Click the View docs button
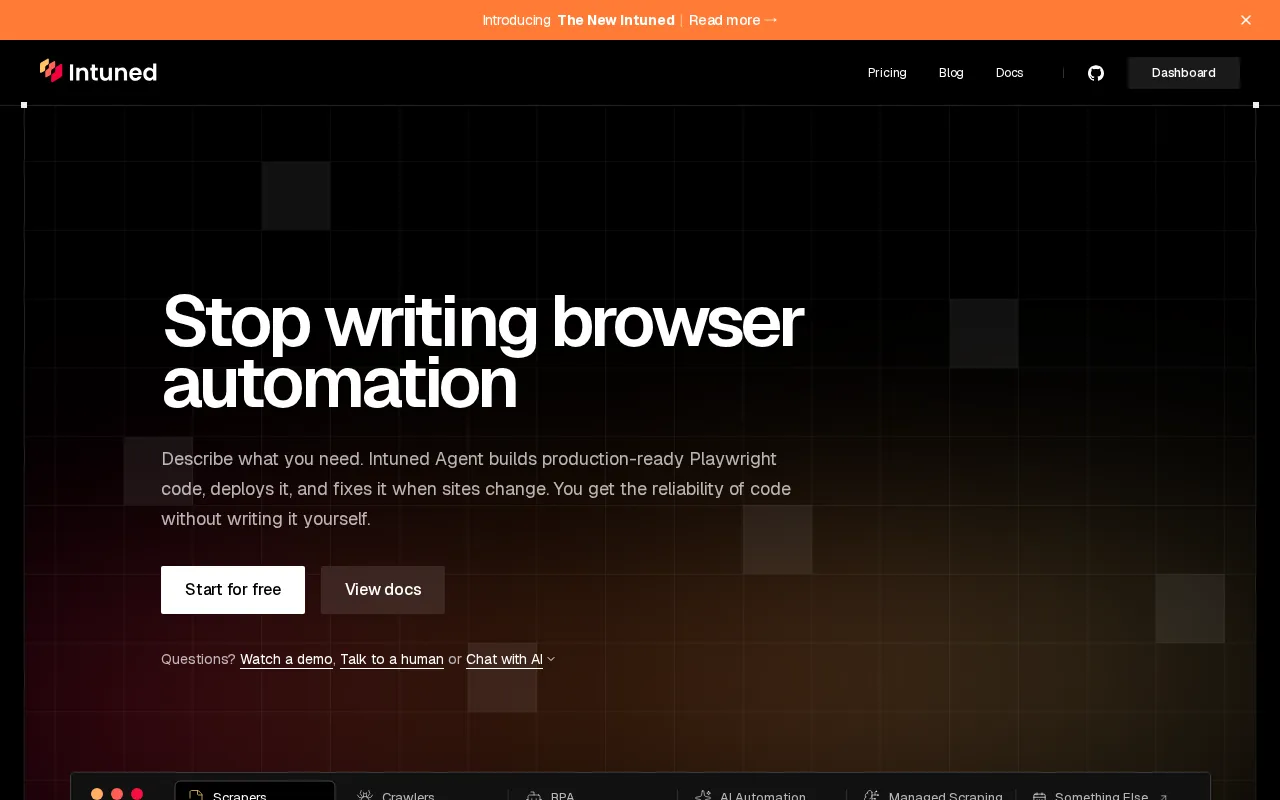The width and height of the screenshot is (1280, 800). 383,590
